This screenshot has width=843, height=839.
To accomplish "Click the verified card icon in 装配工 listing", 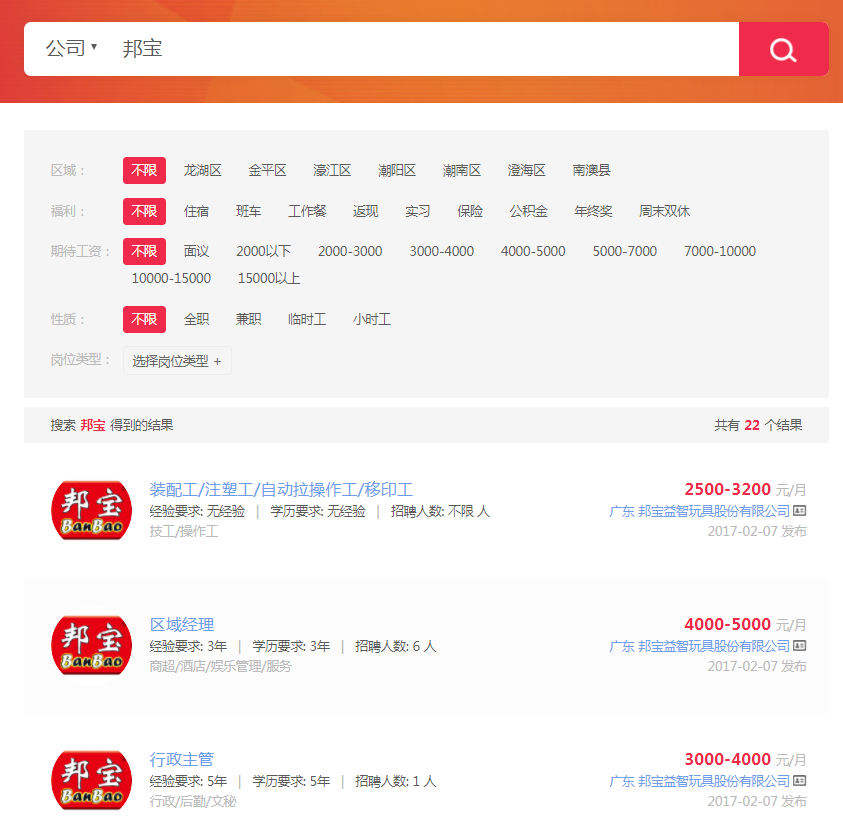I will coord(799,511).
